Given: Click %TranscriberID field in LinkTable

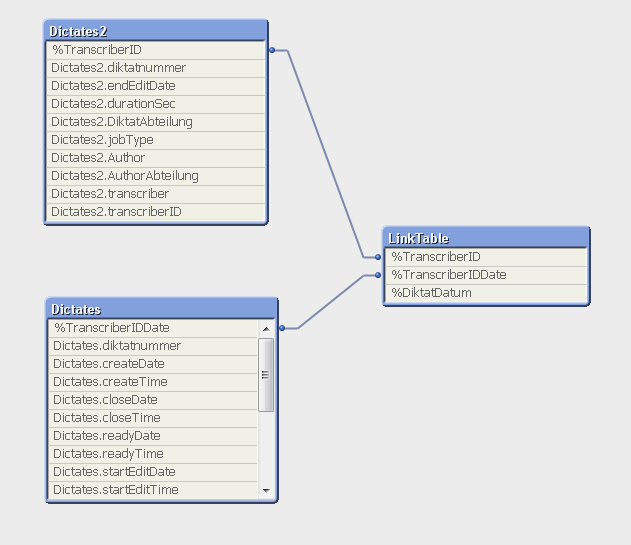Looking at the screenshot, I should 486,257.
